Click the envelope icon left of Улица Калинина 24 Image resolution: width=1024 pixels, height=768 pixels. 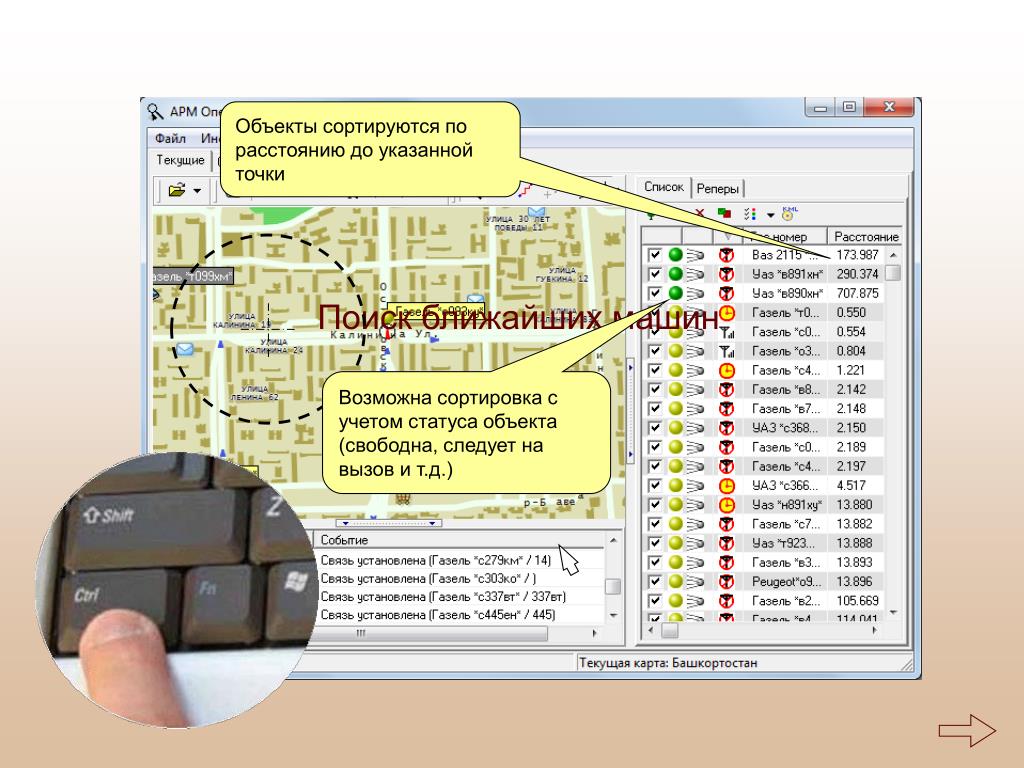click(185, 349)
